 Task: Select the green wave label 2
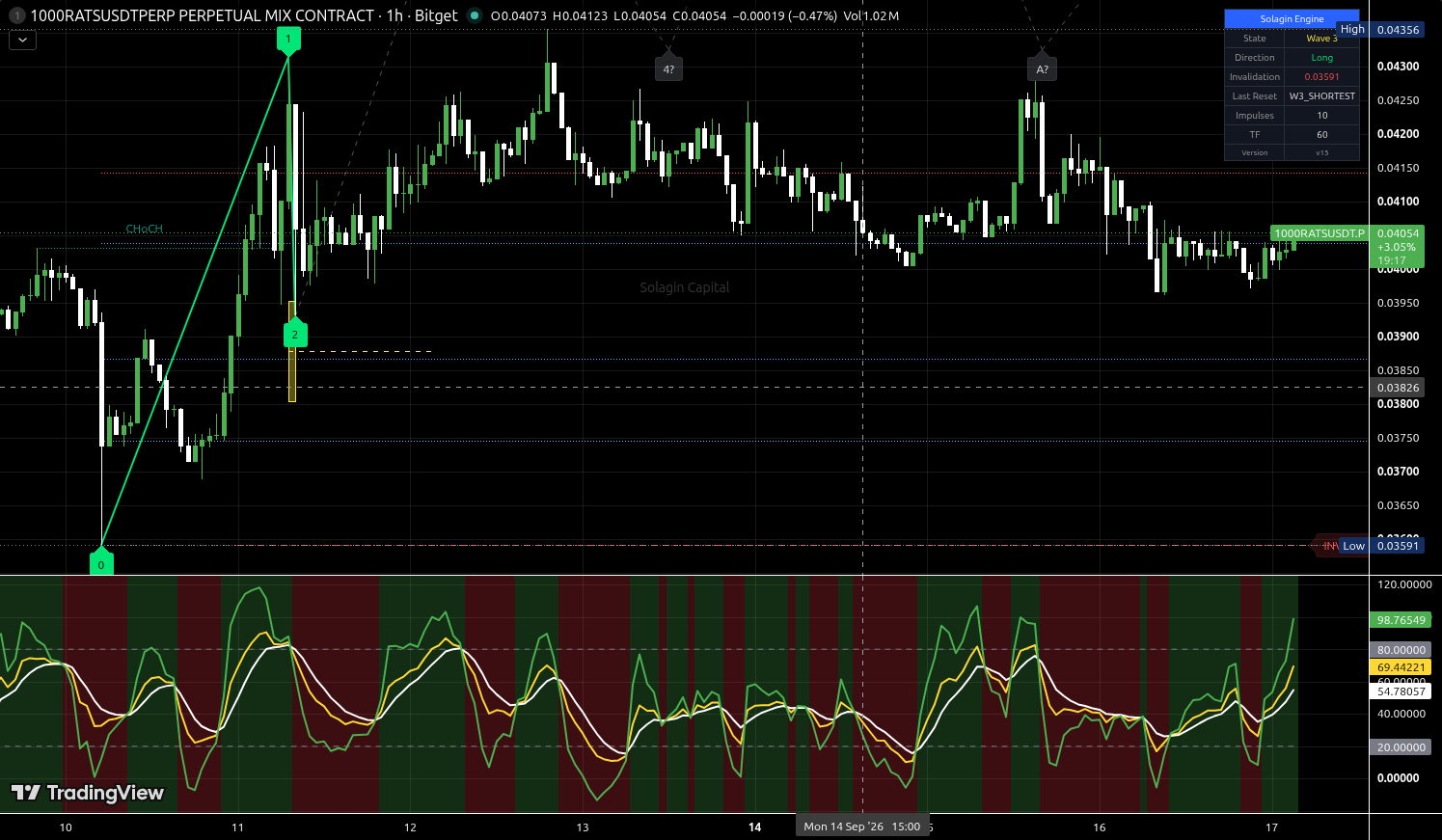pyautogui.click(x=295, y=334)
